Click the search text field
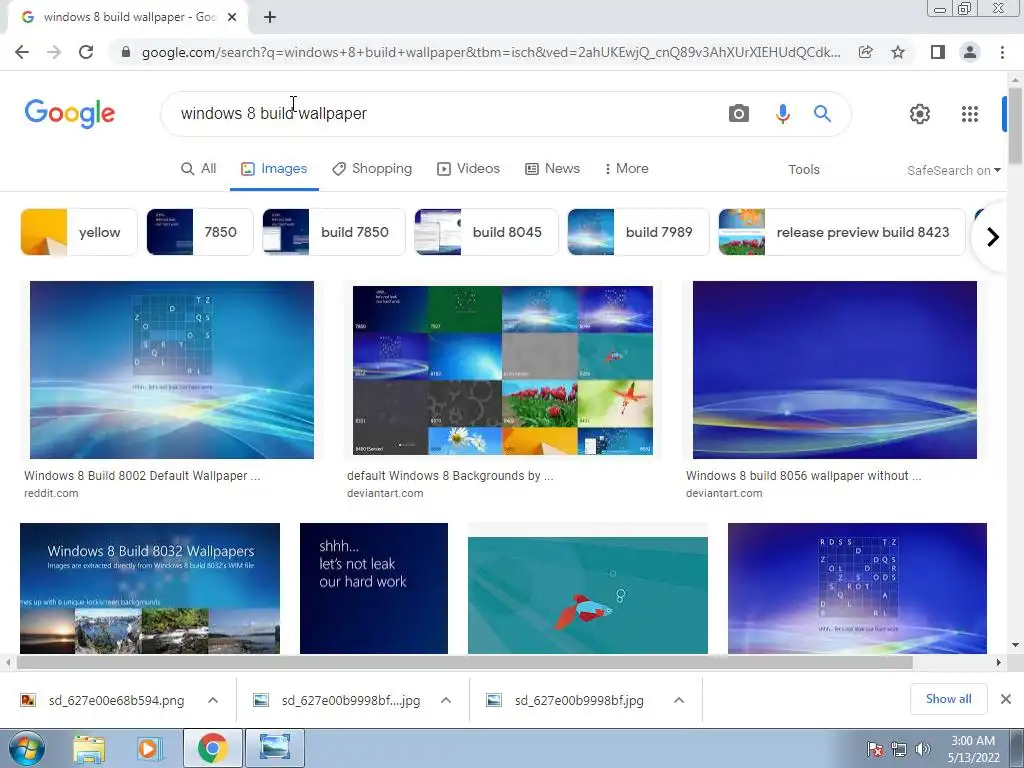The image size is (1024, 768). [x=444, y=114]
